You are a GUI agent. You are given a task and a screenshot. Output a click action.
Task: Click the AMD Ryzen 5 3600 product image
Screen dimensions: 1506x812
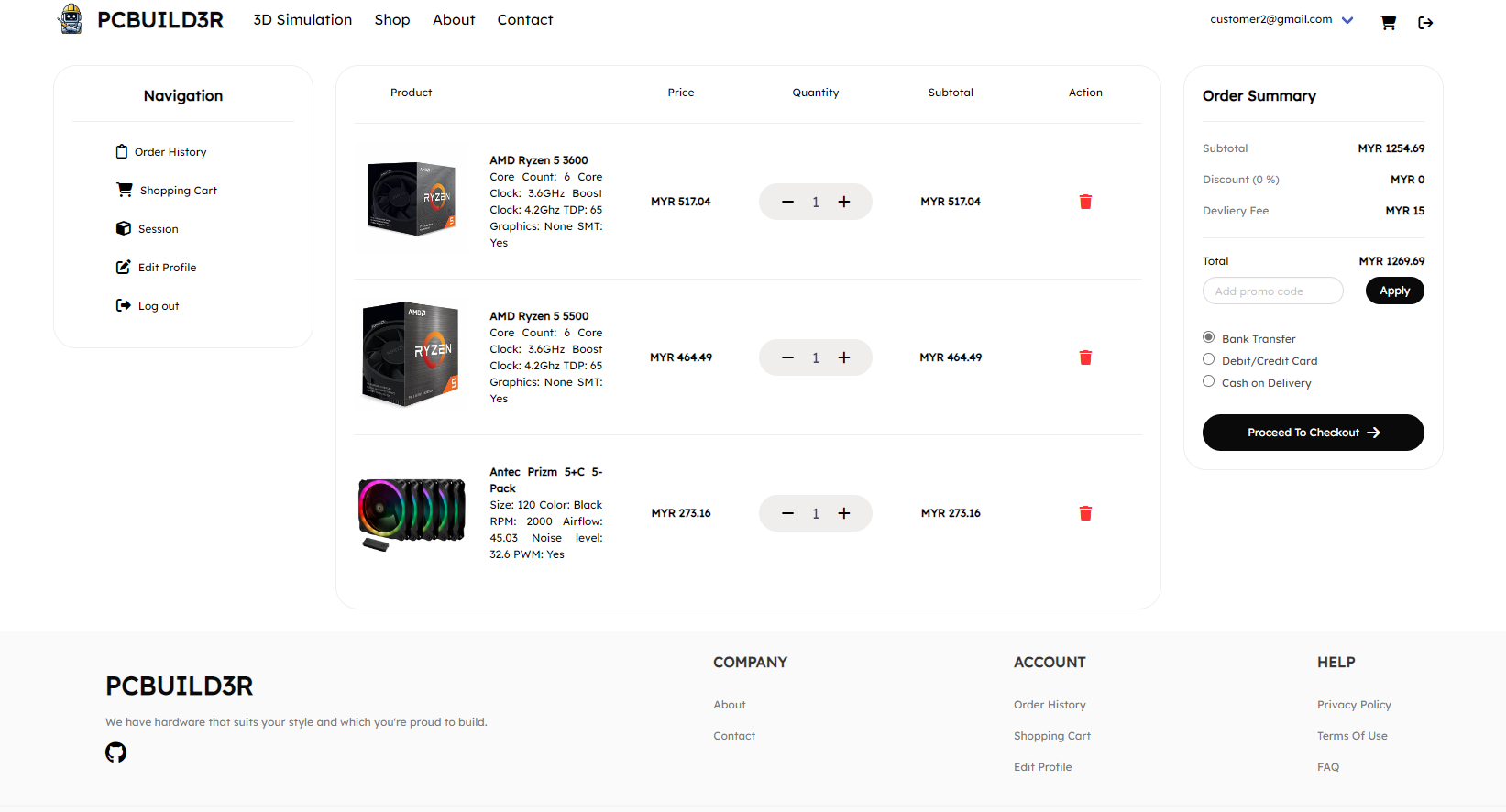[412, 199]
